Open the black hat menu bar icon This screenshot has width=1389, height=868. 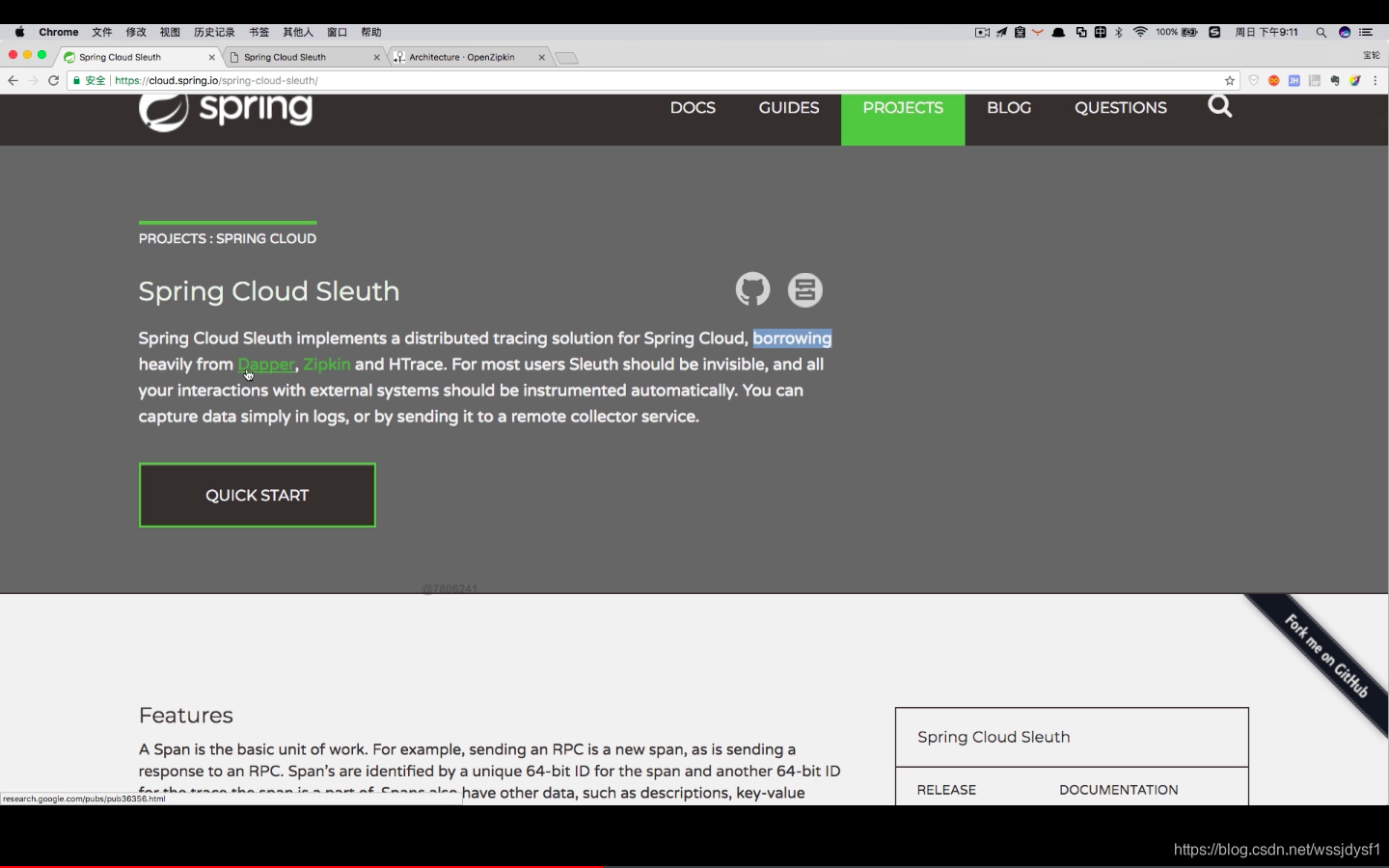click(x=1058, y=32)
